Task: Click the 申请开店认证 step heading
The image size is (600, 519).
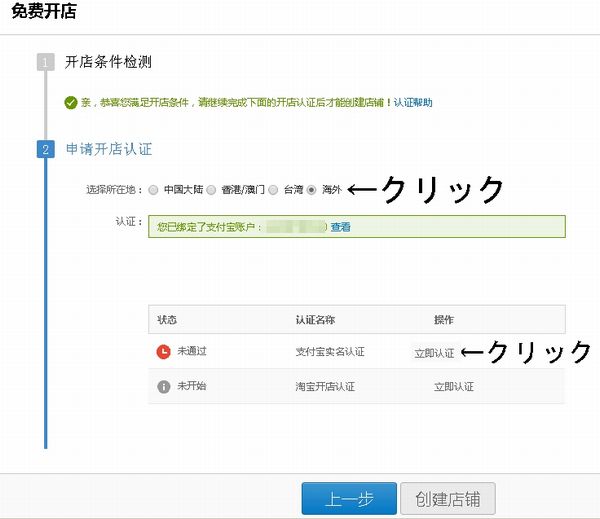Action: click(x=109, y=149)
